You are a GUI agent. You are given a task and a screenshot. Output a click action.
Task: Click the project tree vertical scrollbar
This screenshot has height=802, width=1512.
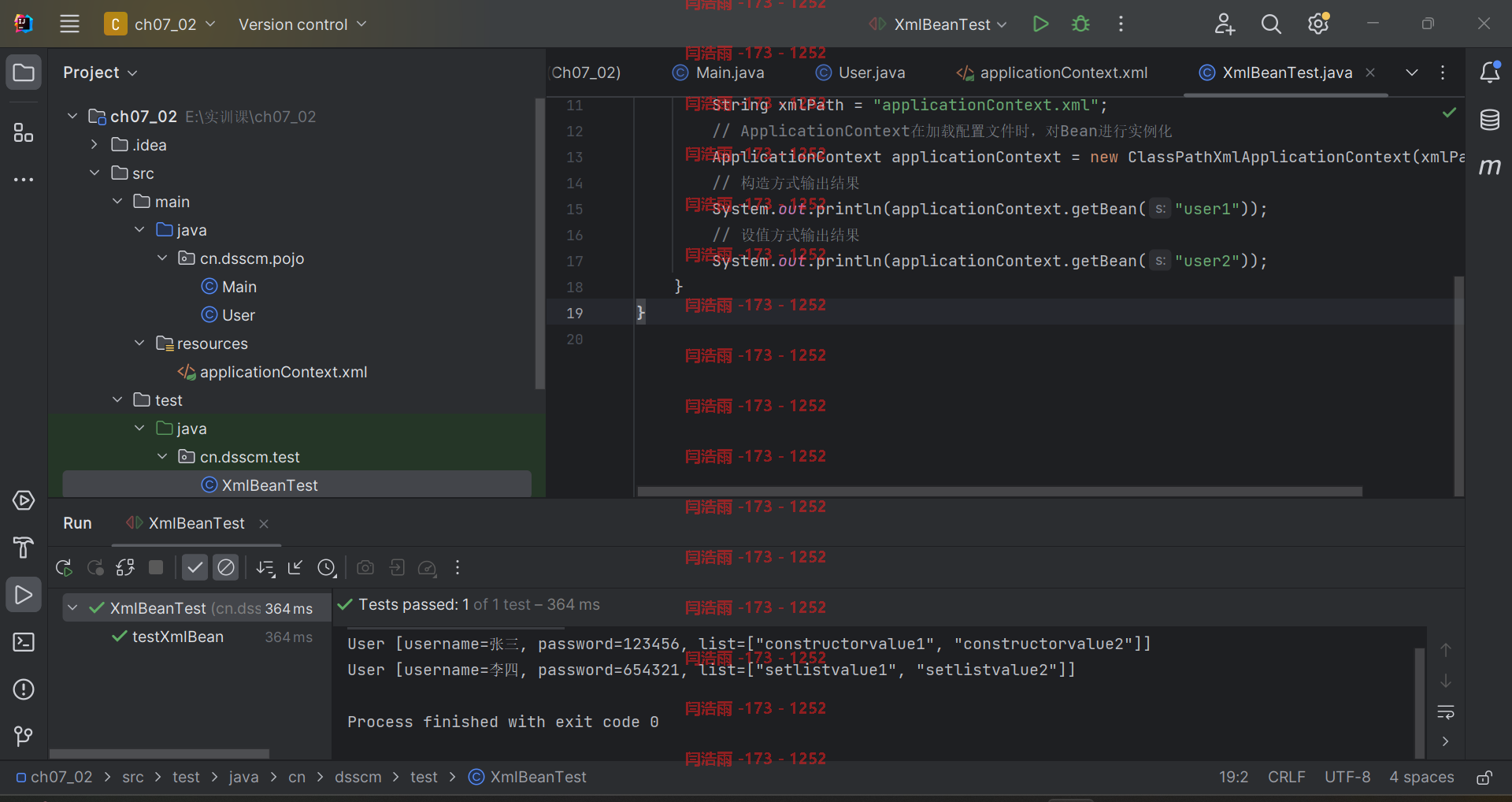click(539, 244)
